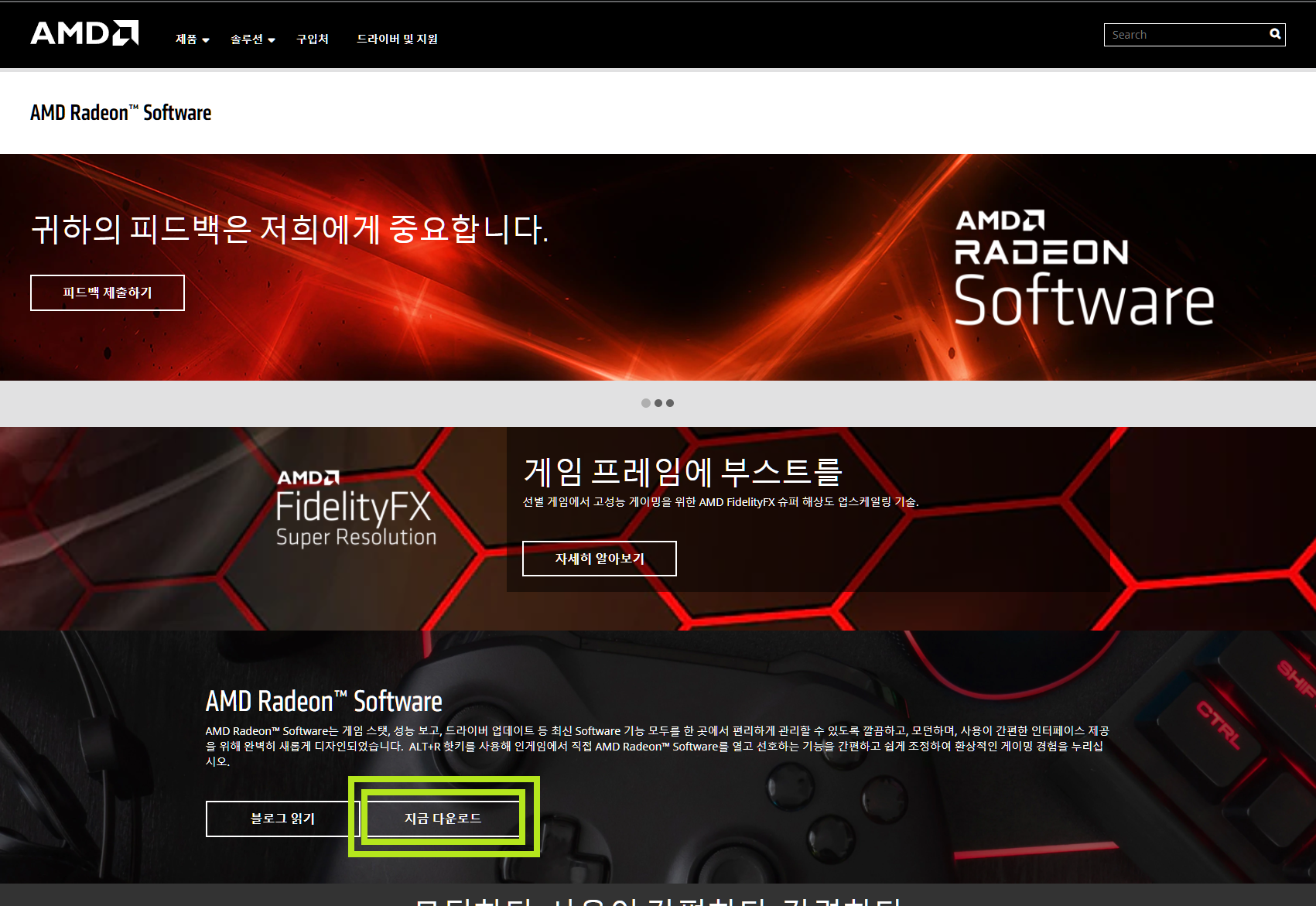The height and width of the screenshot is (906, 1316).
Task: Click the FidelityFX Super Resolution logo
Action: 356,508
